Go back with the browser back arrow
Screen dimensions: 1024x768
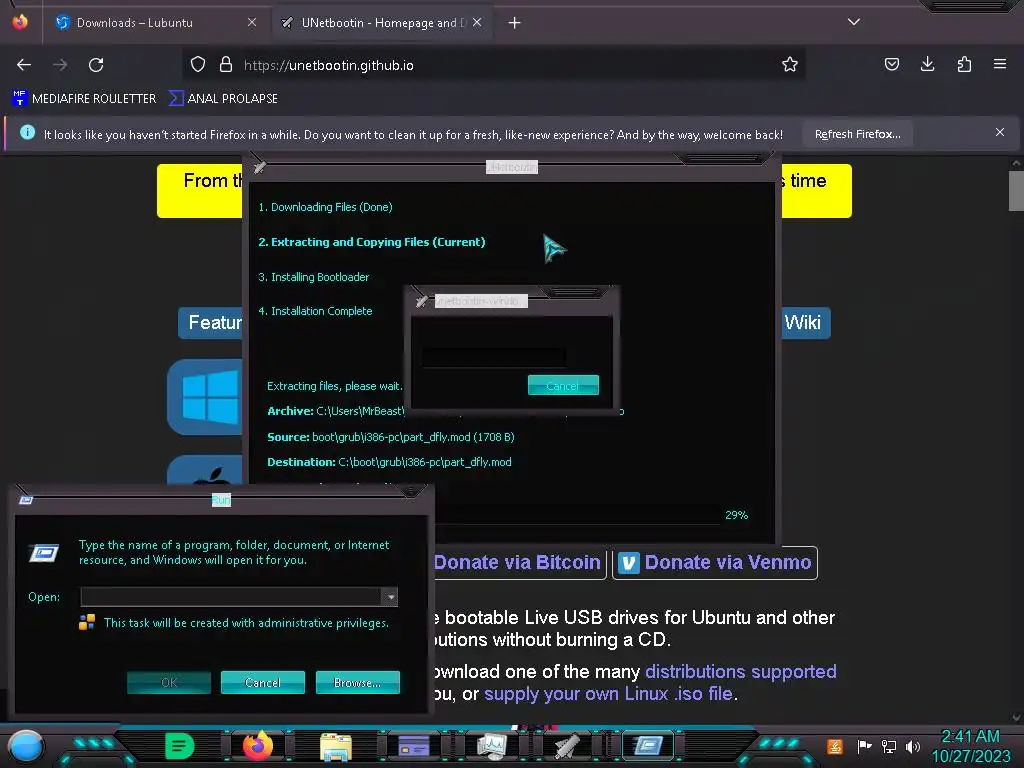(24, 65)
